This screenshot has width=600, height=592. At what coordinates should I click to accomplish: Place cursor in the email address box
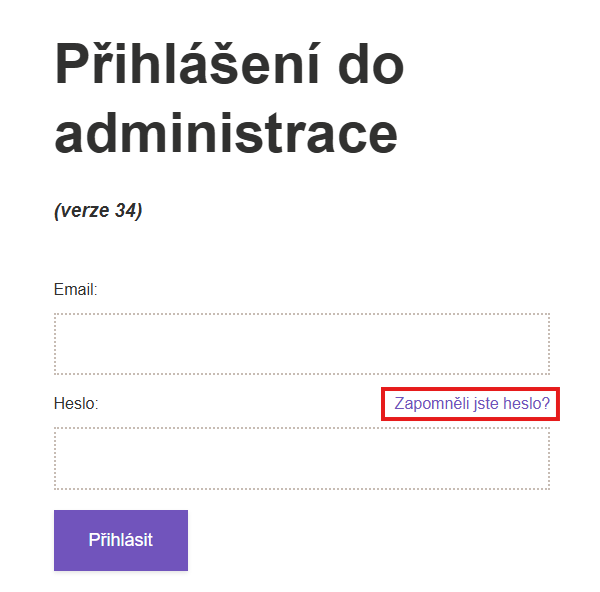coord(301,344)
